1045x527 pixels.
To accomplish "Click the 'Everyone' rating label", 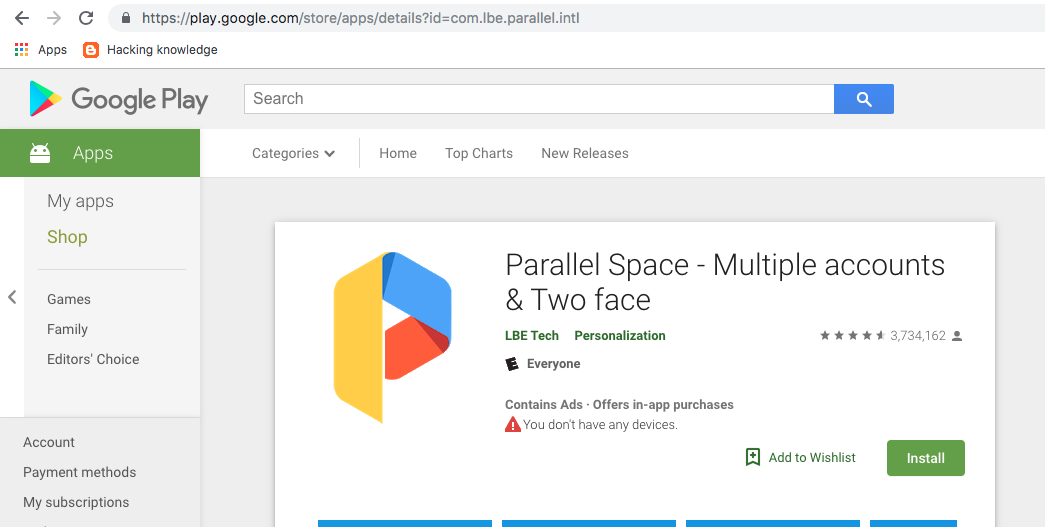I will 553,364.
